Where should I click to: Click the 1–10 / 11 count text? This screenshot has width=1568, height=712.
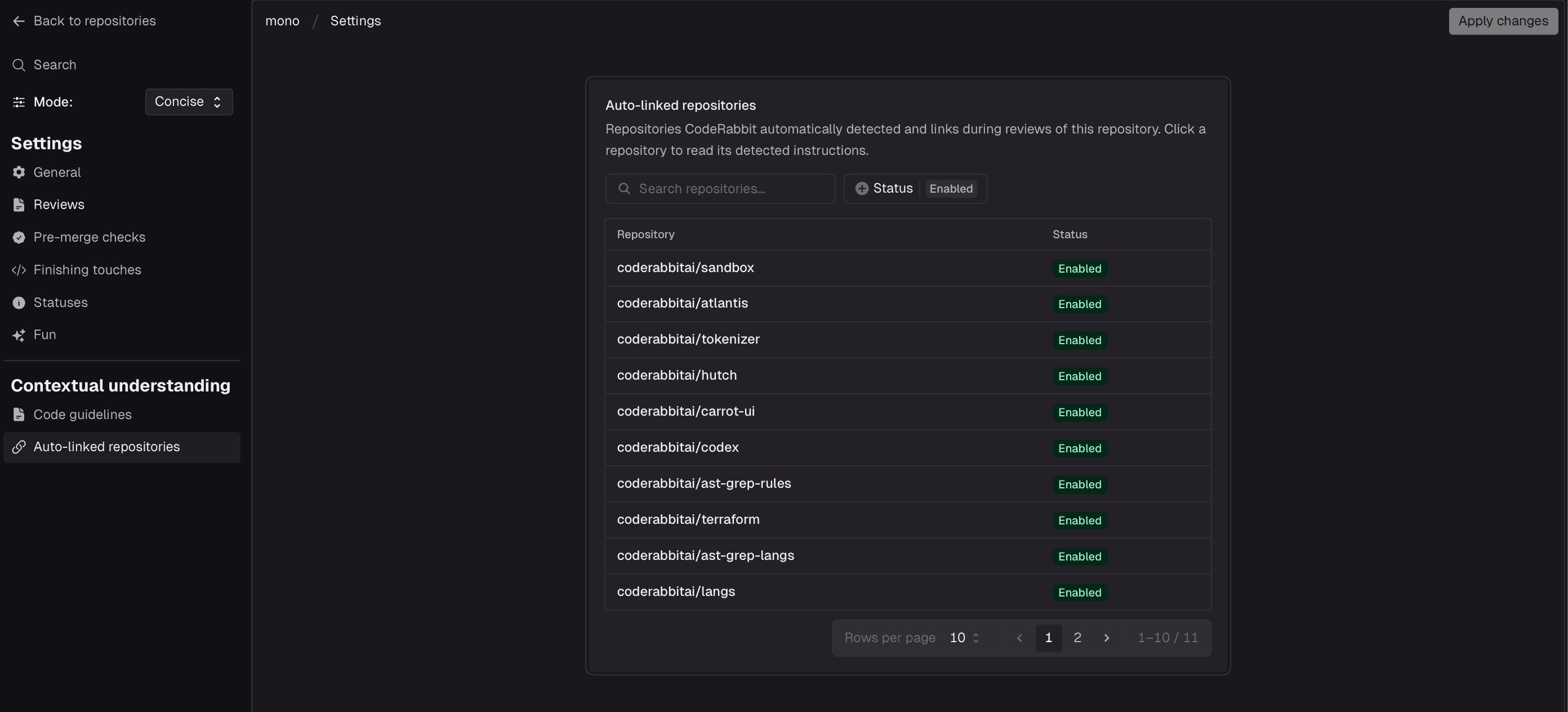point(1168,638)
